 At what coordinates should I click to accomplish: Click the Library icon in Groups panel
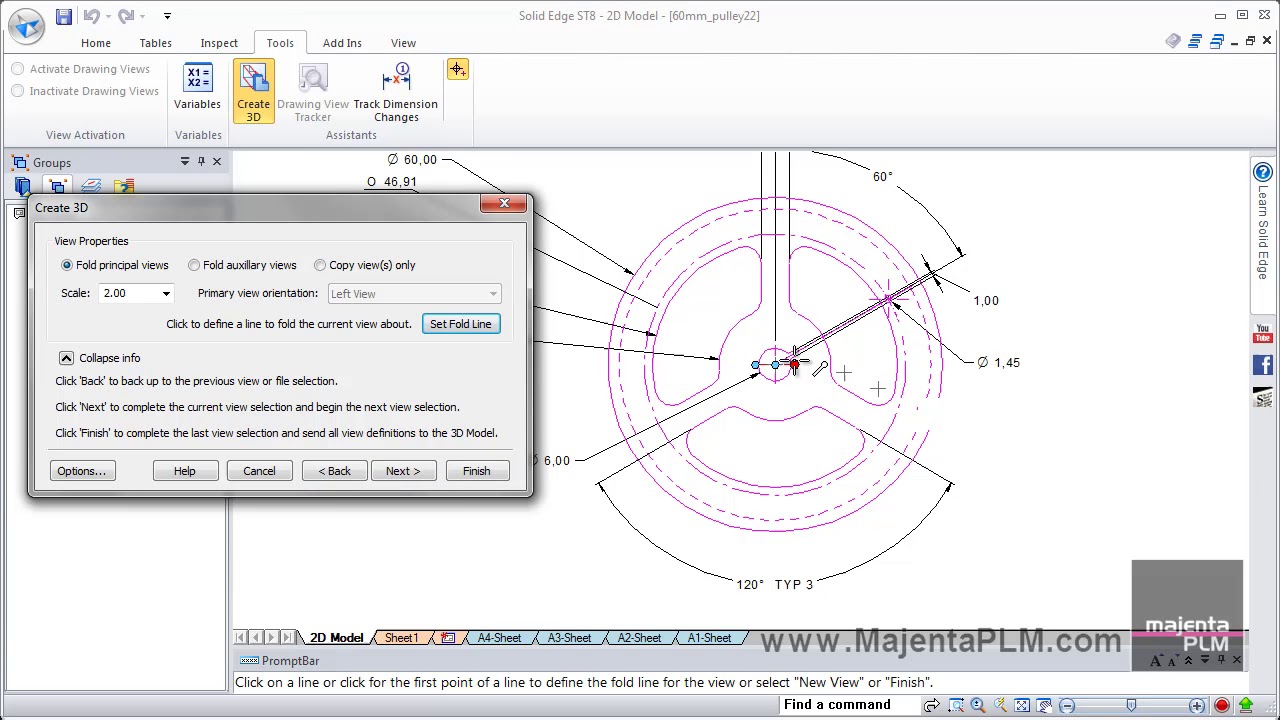(x=22, y=186)
